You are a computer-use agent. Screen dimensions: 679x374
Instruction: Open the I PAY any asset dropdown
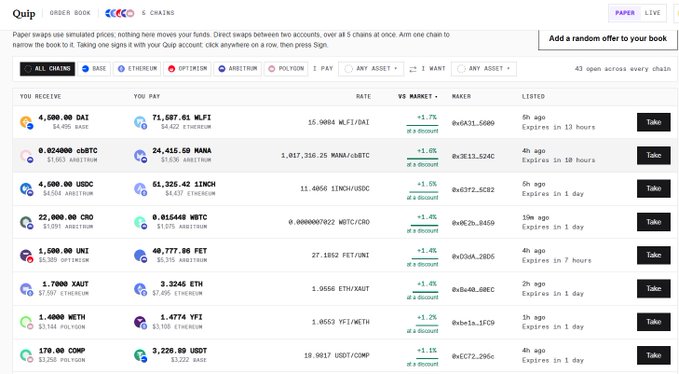coord(371,69)
